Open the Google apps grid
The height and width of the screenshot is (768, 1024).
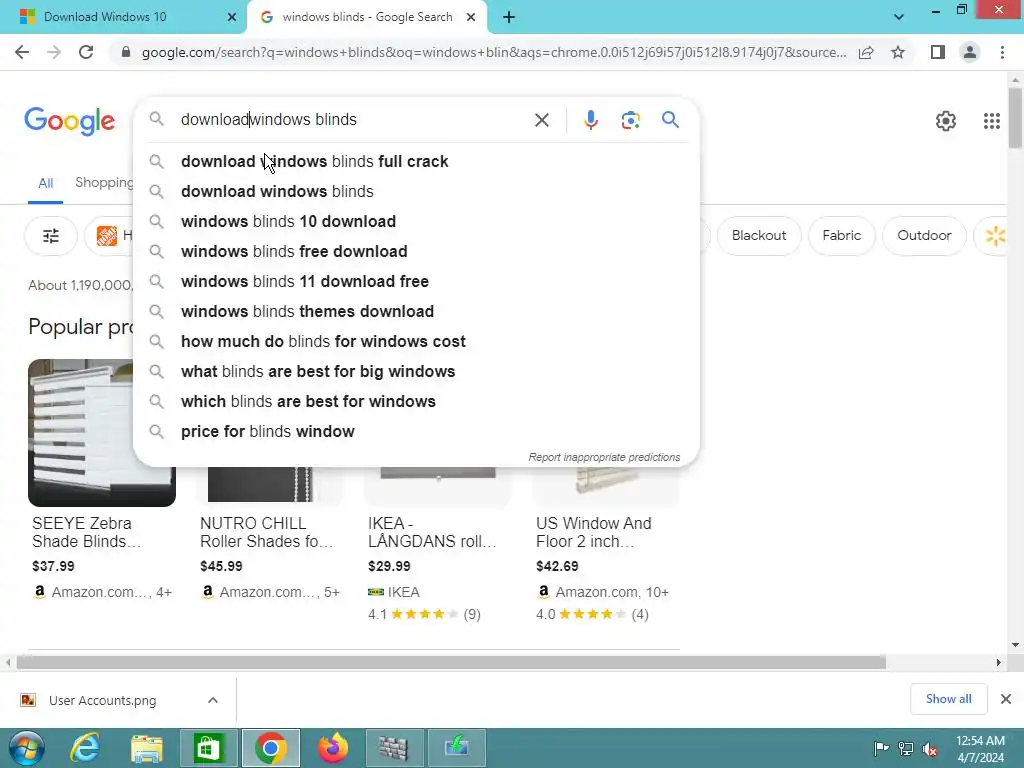tap(991, 121)
